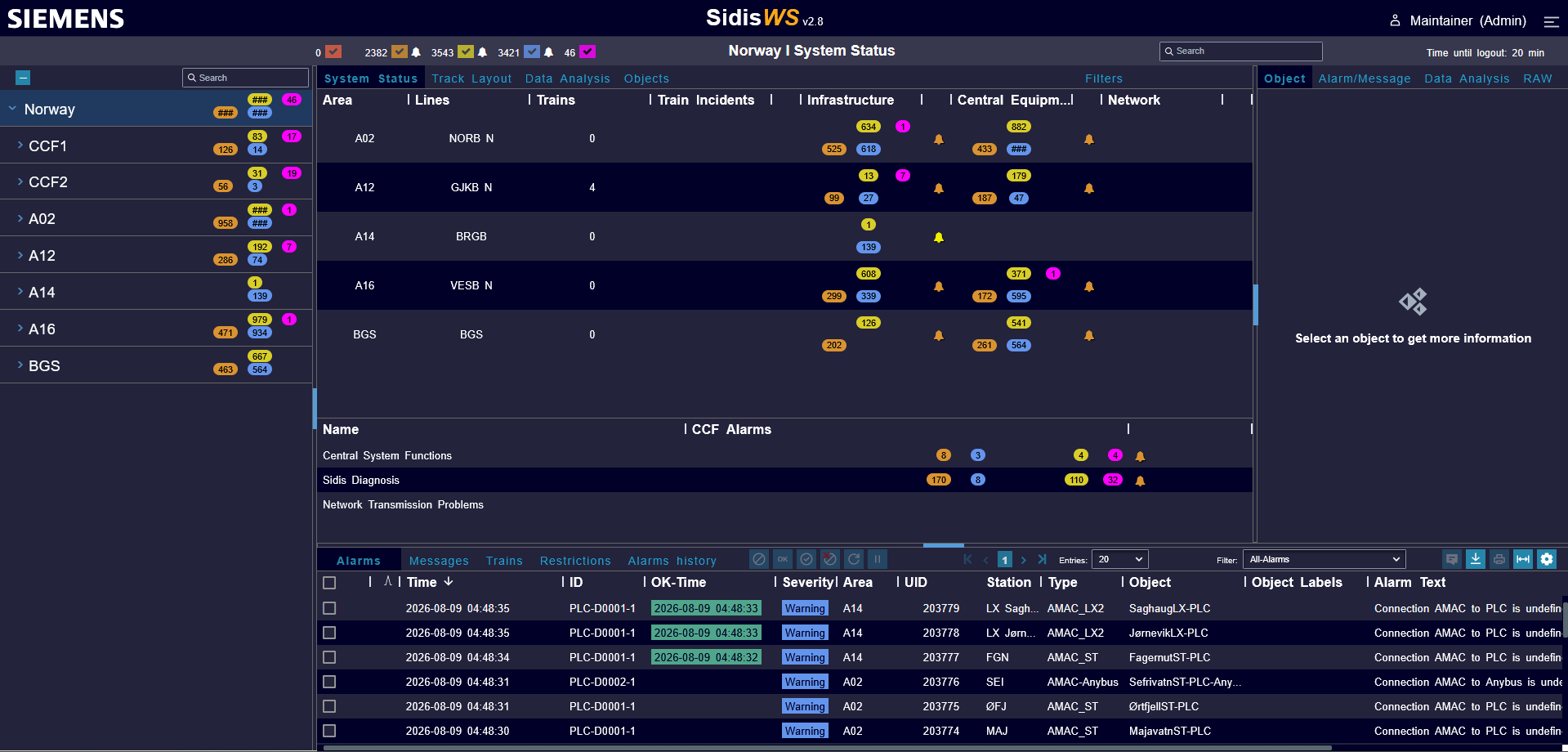The image size is (1568, 752).
Task: Click the print alarms icon
Action: tap(1499, 559)
